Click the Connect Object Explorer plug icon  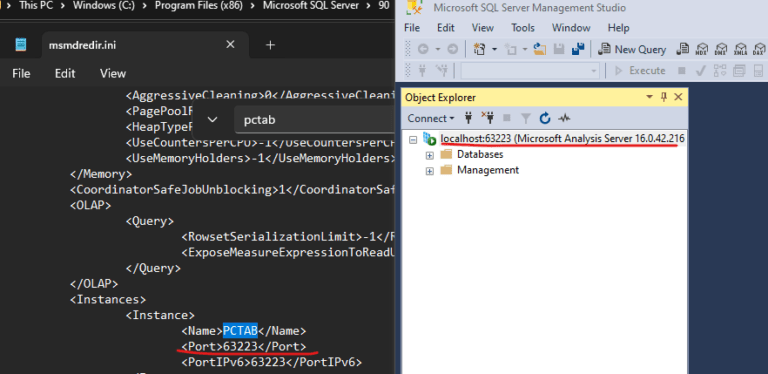click(468, 118)
